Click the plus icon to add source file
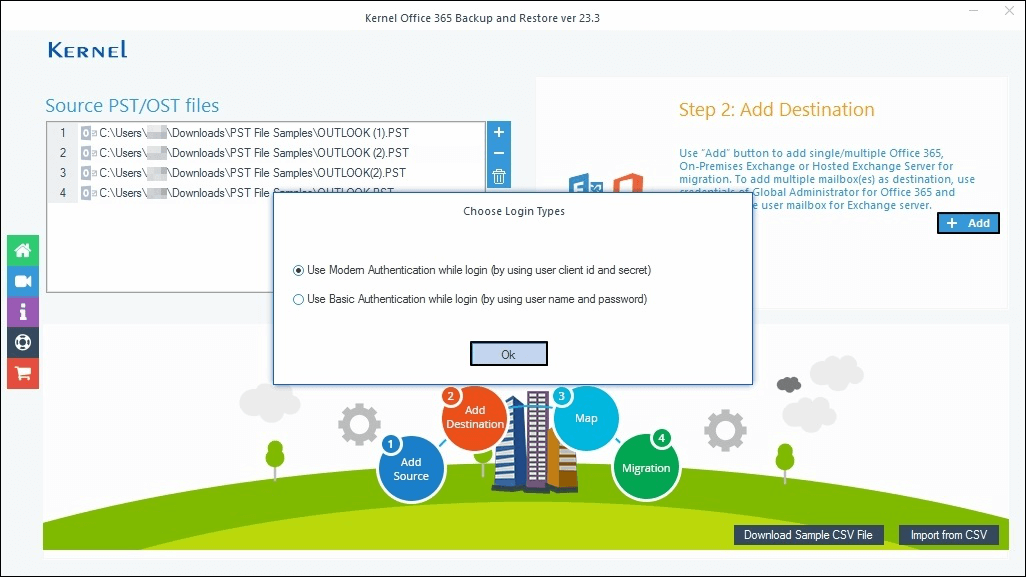This screenshot has width=1026, height=577. click(499, 132)
